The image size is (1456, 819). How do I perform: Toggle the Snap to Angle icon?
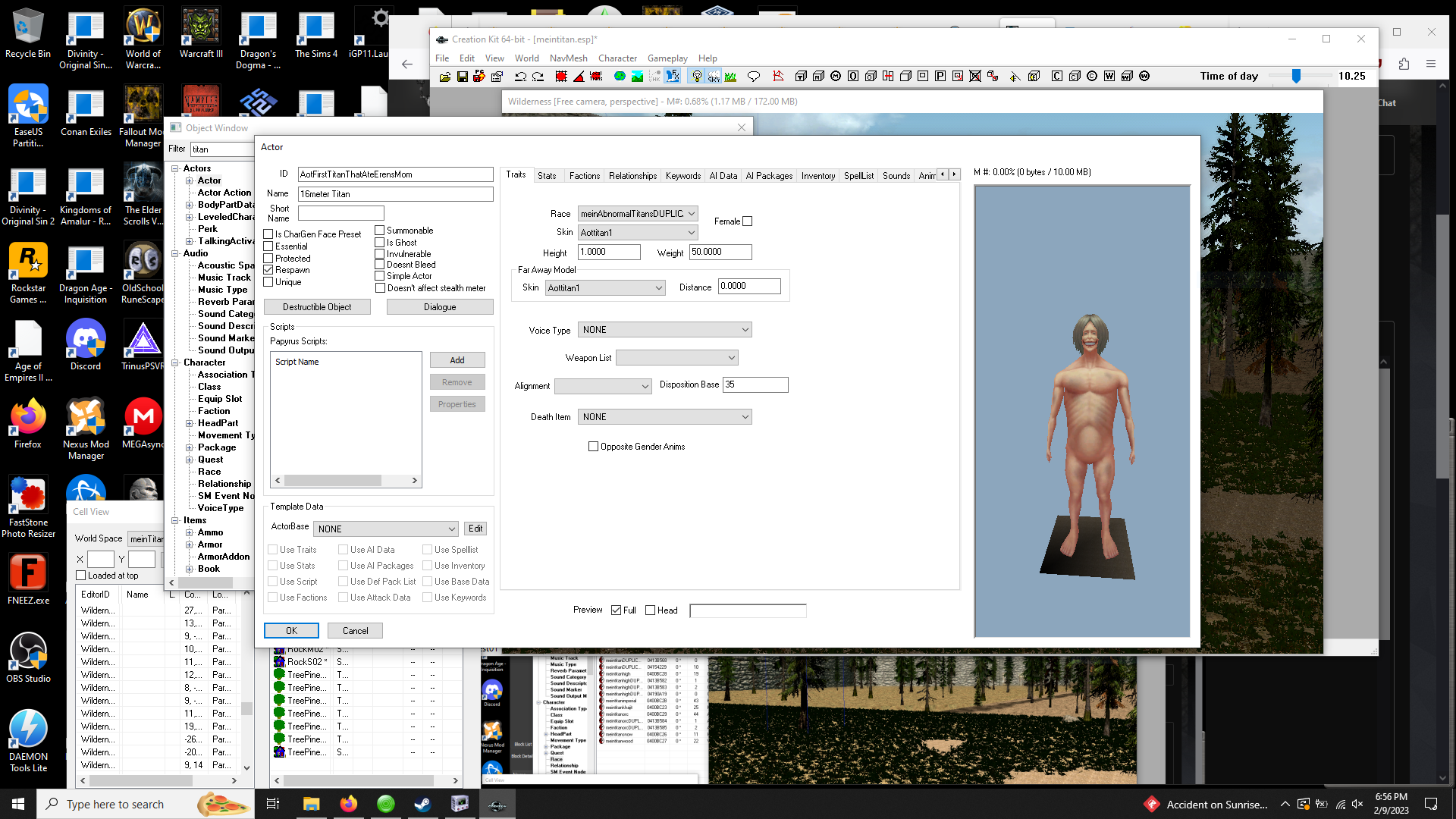tap(579, 76)
